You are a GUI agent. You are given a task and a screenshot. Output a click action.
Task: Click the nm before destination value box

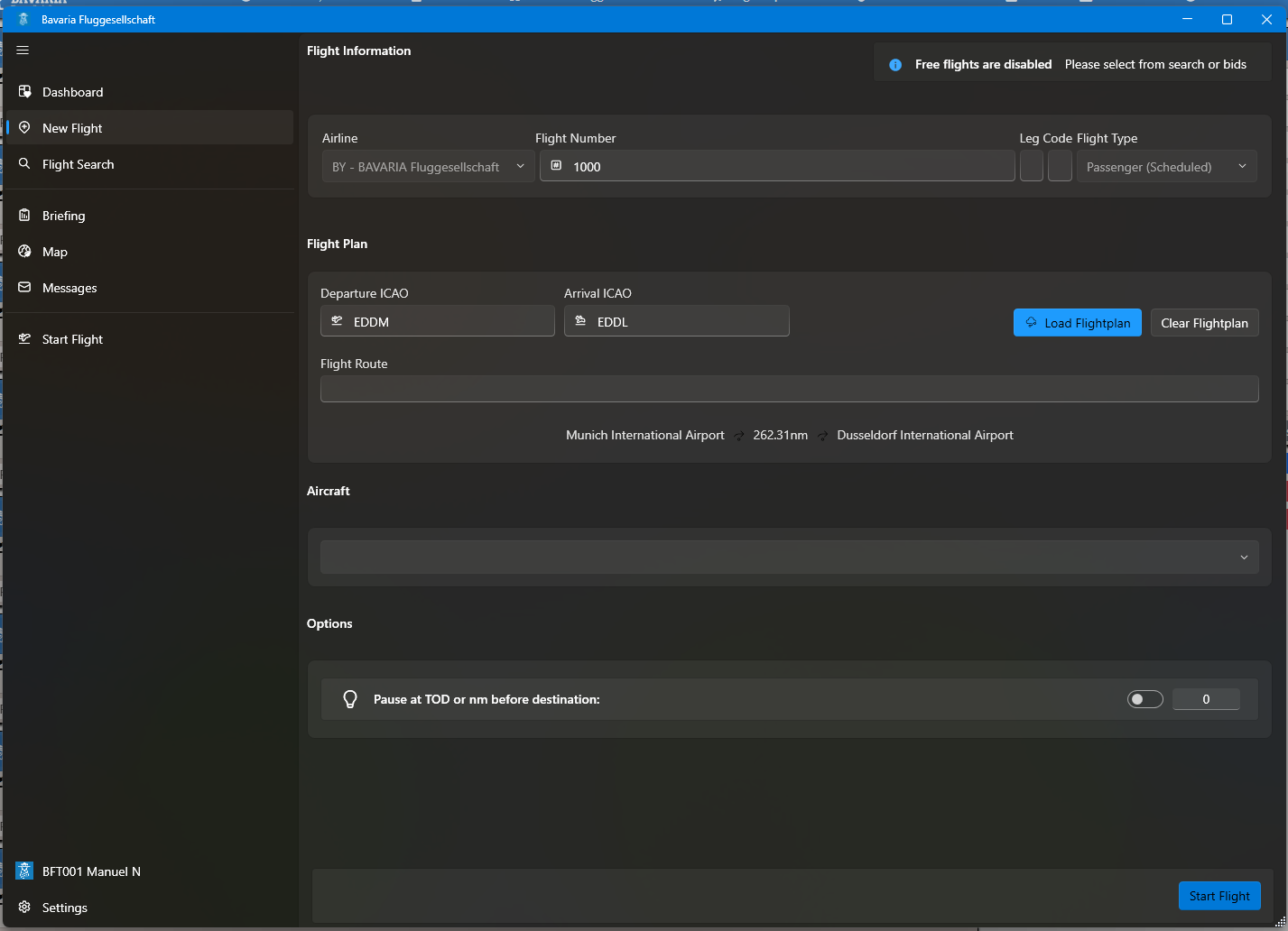click(x=1206, y=699)
